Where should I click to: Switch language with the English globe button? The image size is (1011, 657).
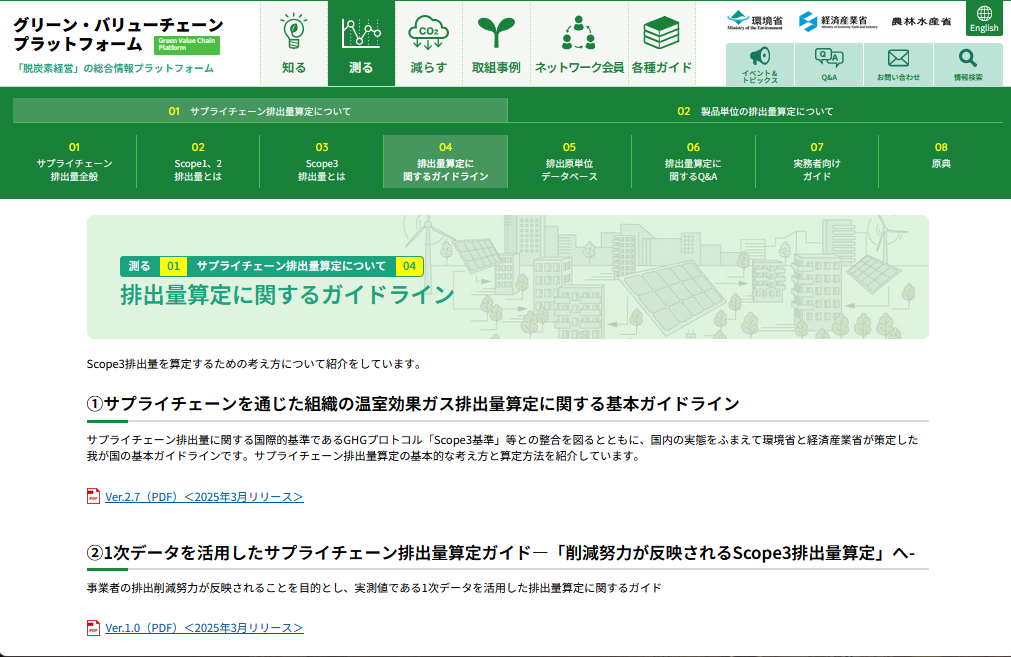[x=984, y=18]
